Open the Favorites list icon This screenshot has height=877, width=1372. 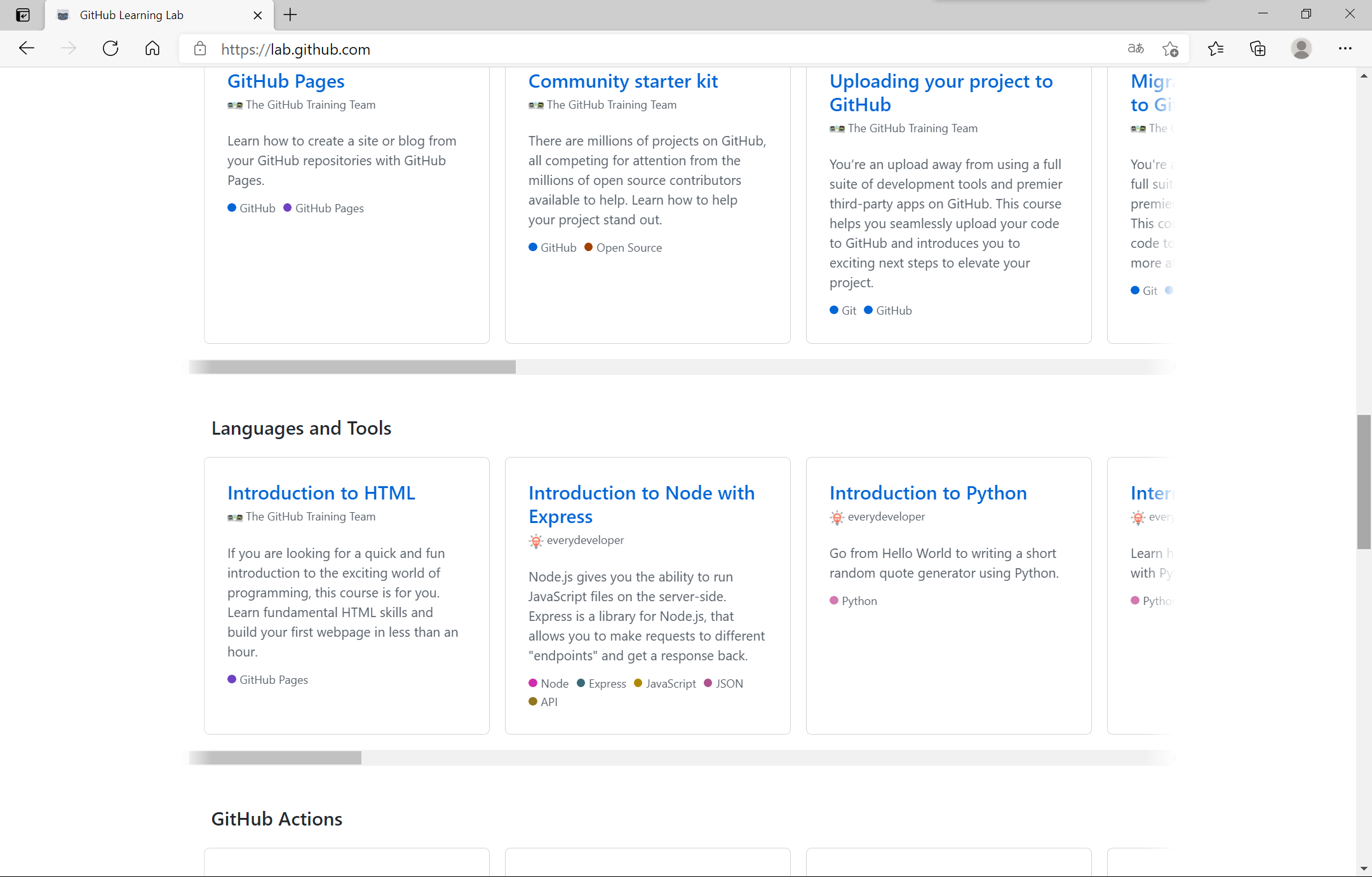click(x=1216, y=48)
